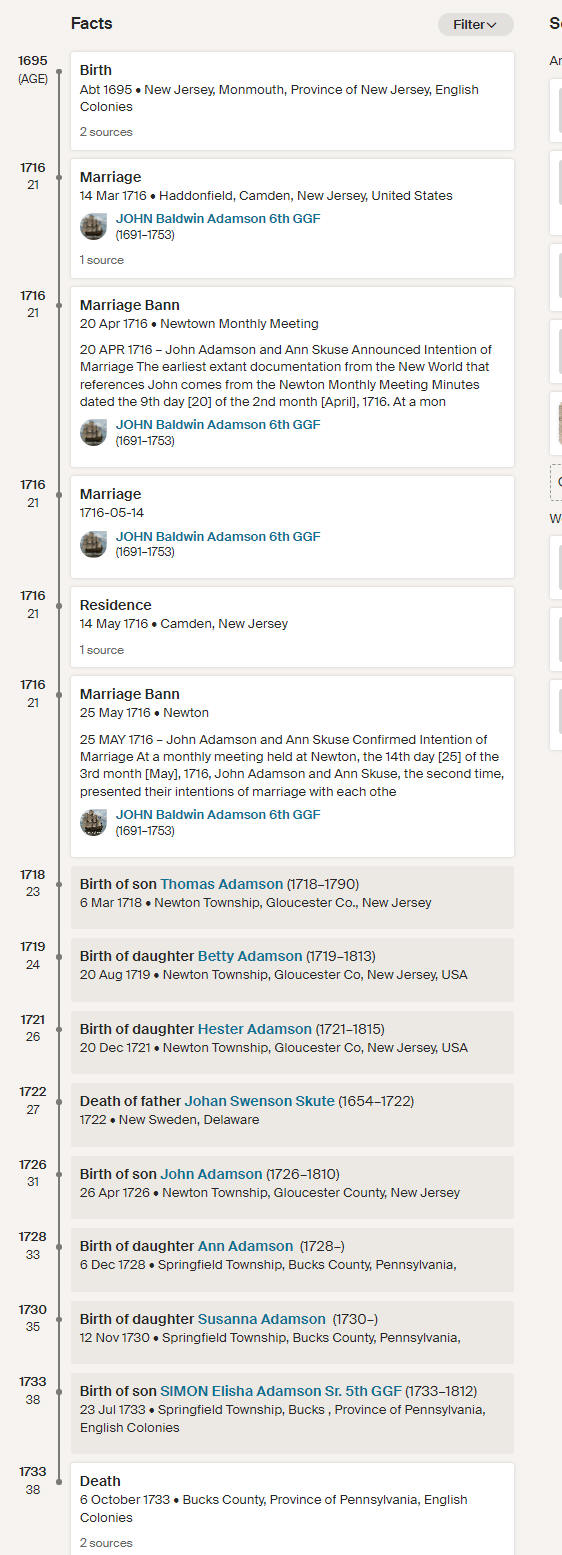
Task: Click ship avatar in 20 Apr Marriage Bann
Action: pos(94,432)
